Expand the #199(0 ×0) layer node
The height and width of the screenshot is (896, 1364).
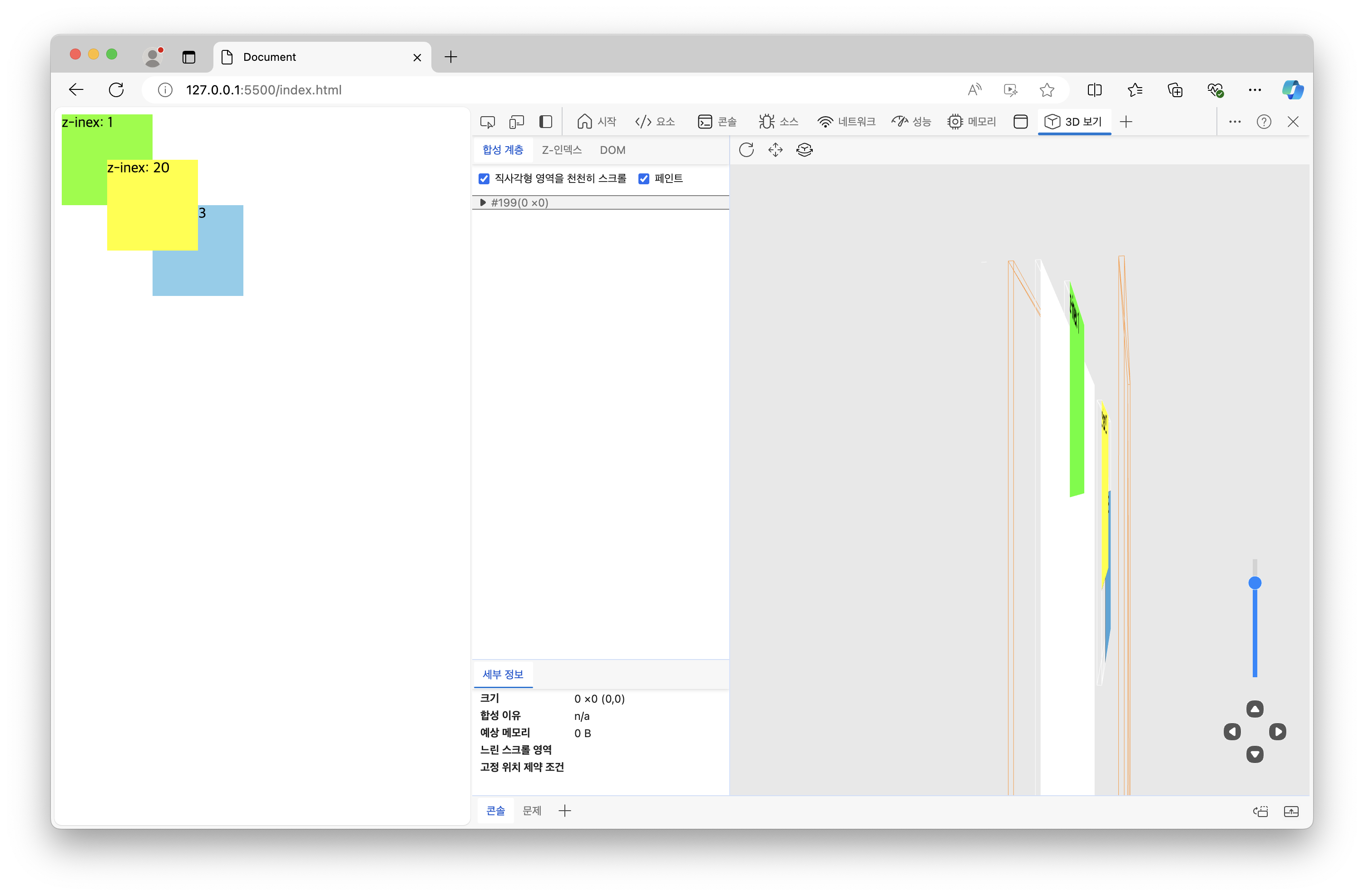(483, 202)
